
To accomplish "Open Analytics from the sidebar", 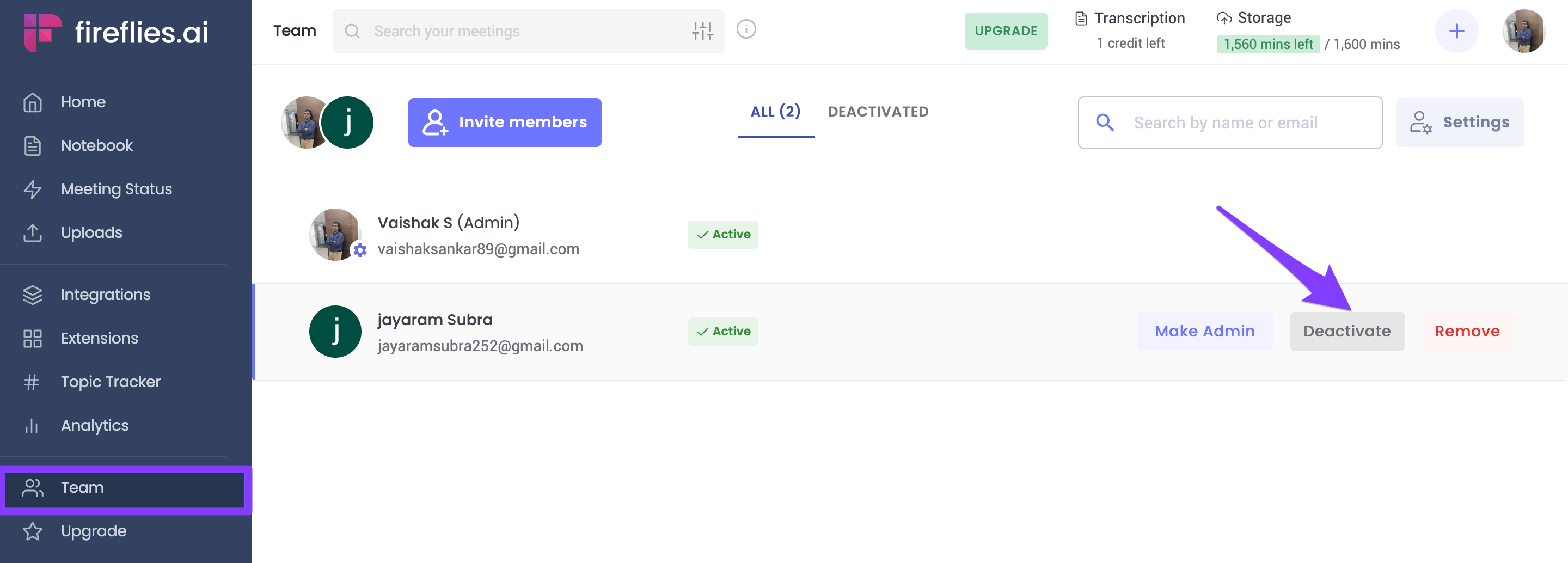I will pyautogui.click(x=94, y=425).
